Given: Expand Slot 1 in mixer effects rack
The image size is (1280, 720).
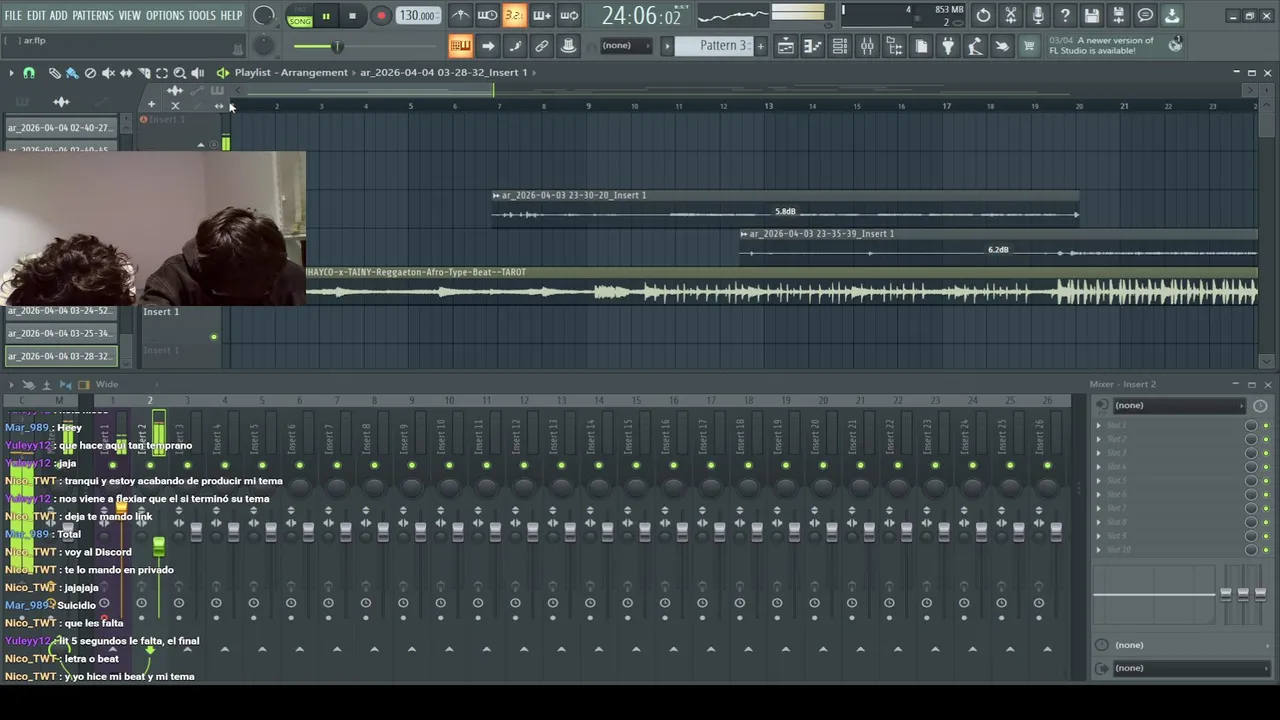Looking at the screenshot, I should pos(1099,425).
